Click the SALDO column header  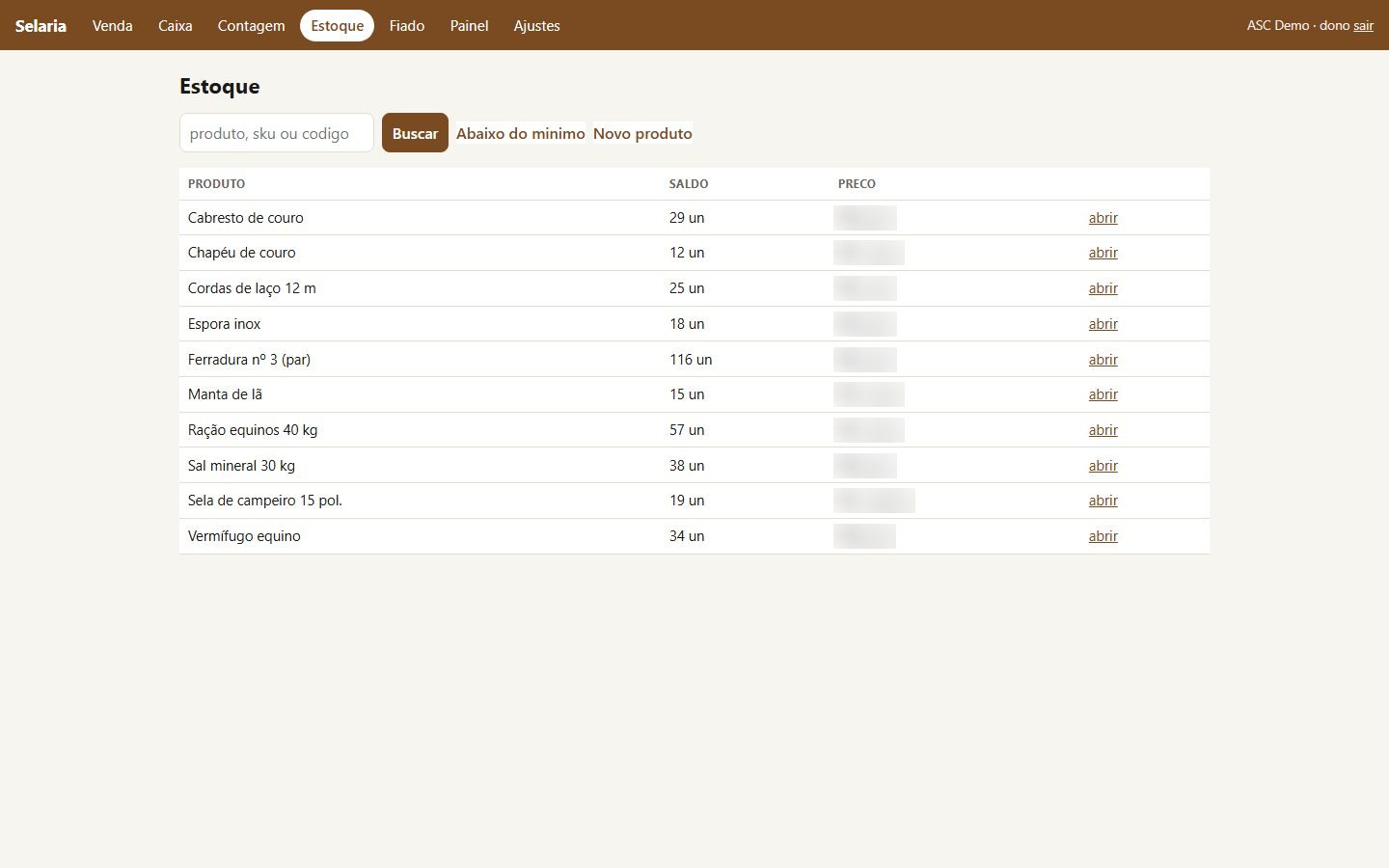click(x=689, y=183)
